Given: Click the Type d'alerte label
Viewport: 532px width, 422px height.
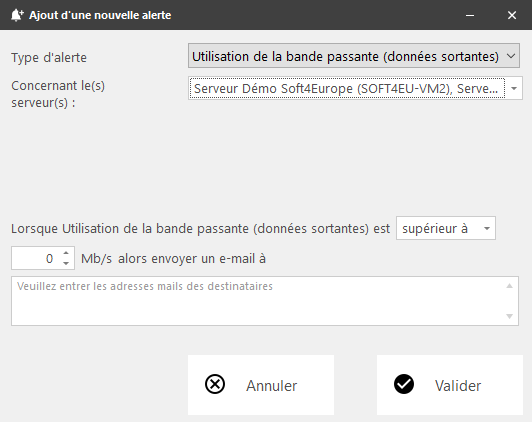Looking at the screenshot, I should point(49,57).
